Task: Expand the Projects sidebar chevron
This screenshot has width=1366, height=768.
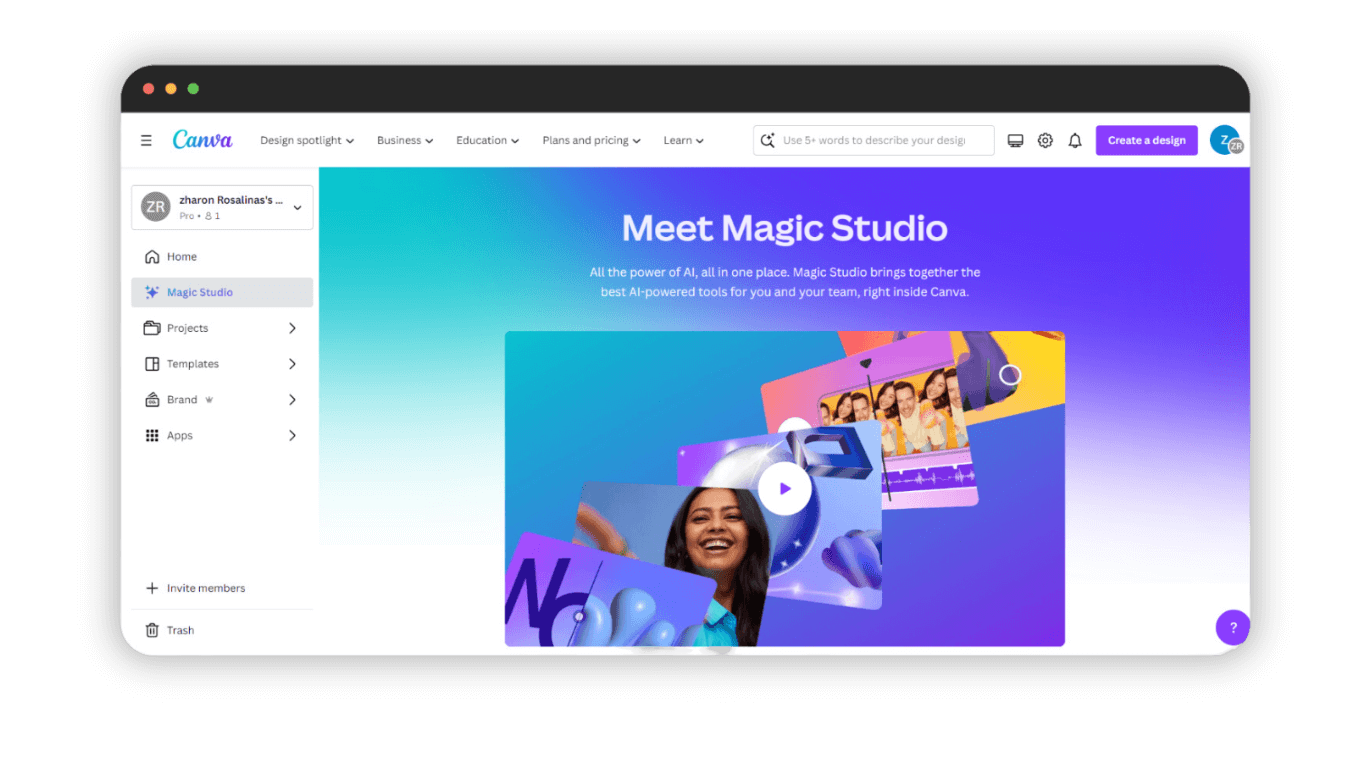Action: tap(293, 328)
